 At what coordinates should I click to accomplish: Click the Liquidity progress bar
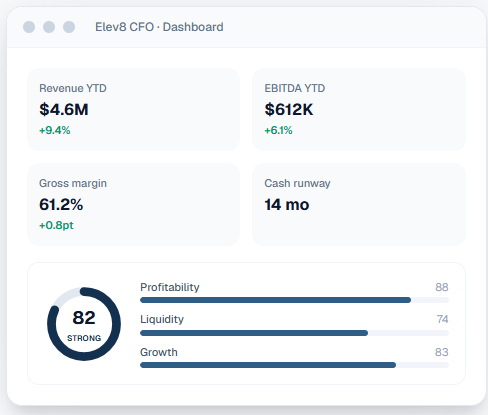pyautogui.click(x=294, y=333)
